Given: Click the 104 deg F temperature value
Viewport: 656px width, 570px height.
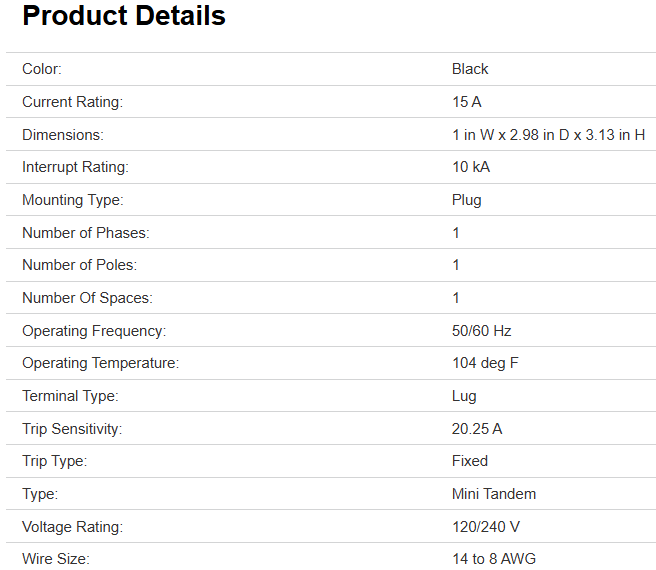Looking at the screenshot, I should pyautogui.click(x=485, y=363).
